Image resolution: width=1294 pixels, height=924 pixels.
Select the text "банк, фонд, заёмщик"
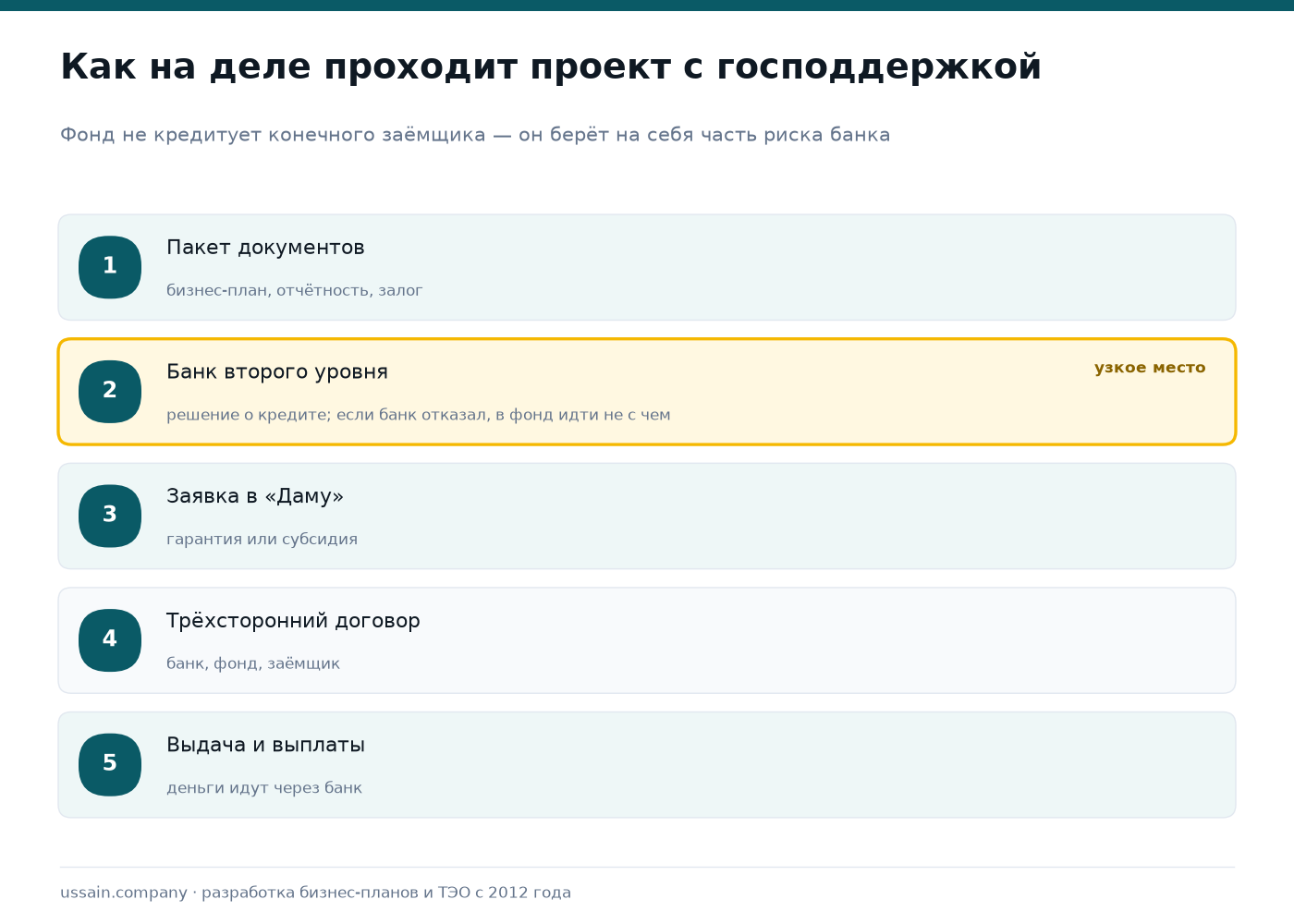(253, 663)
